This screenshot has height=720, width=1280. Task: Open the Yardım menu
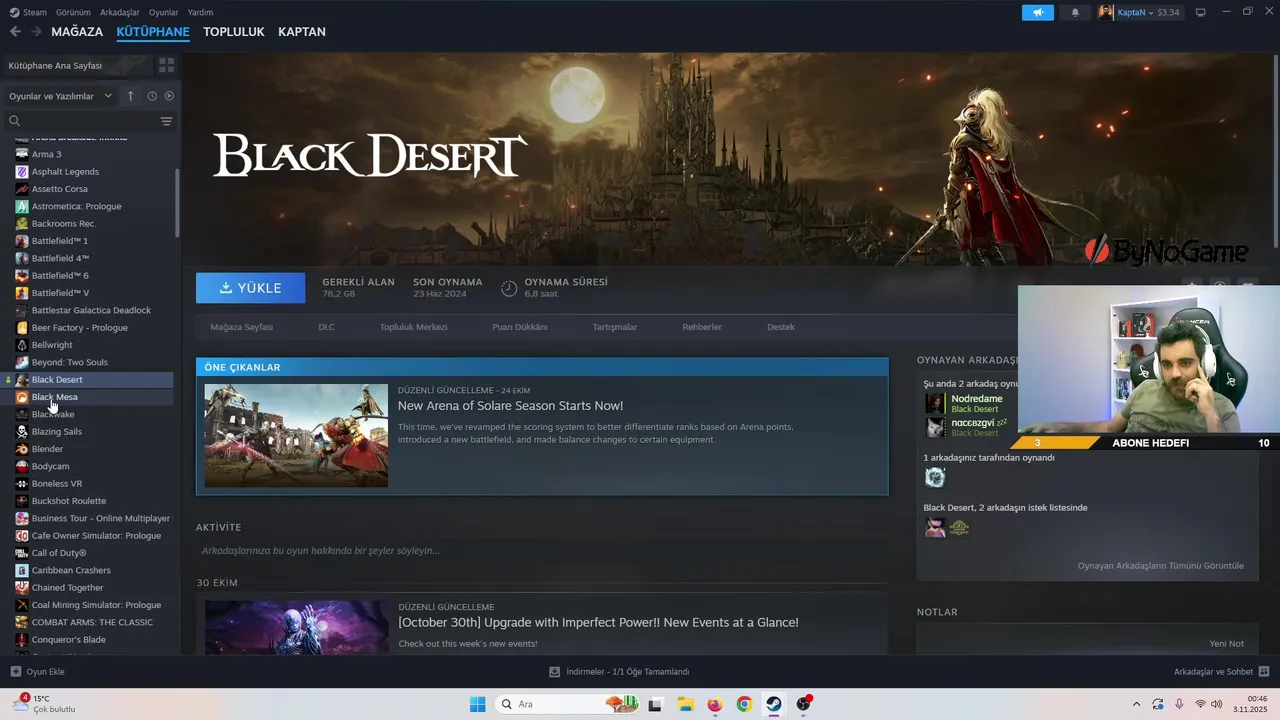pos(200,12)
